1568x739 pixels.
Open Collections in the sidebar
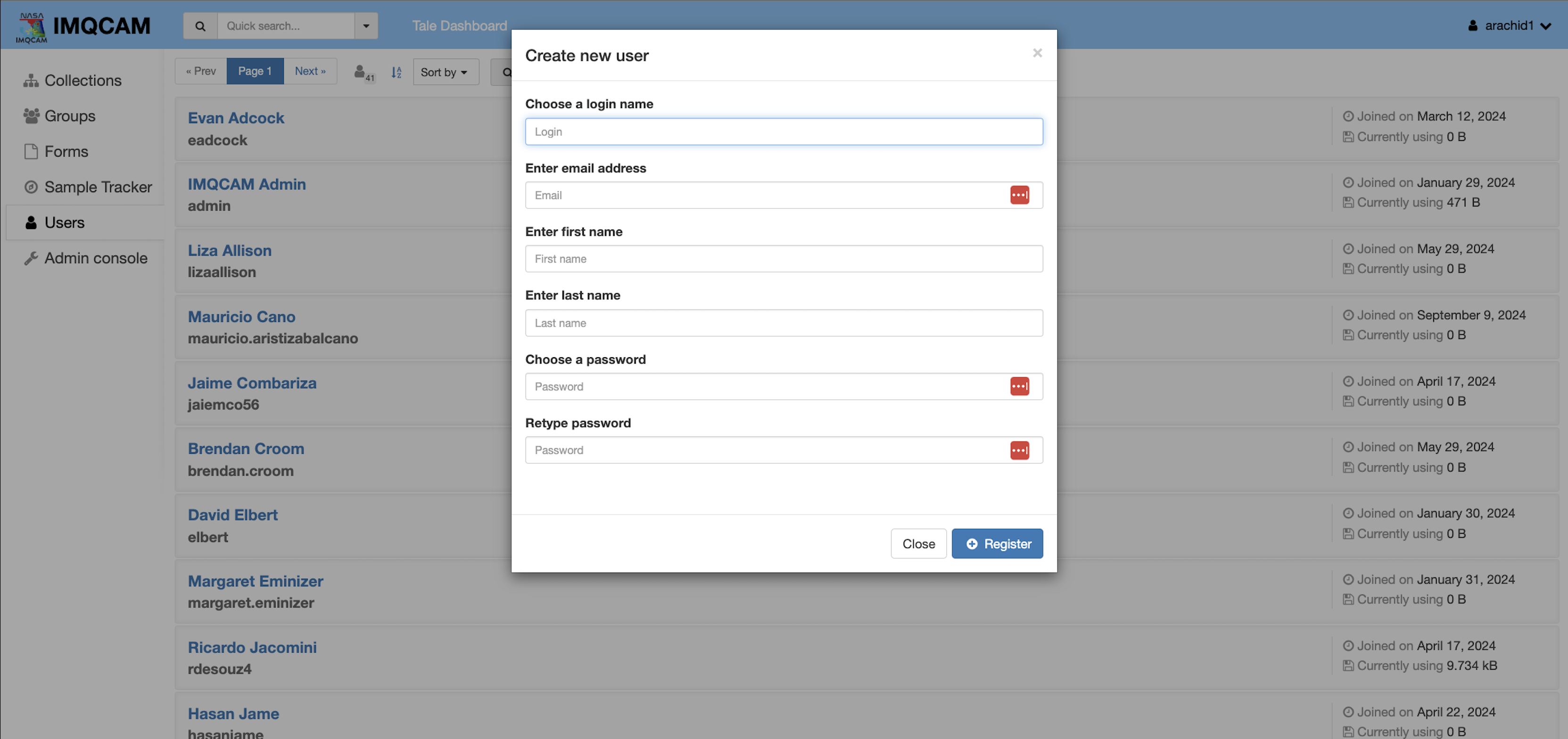pyautogui.click(x=83, y=80)
